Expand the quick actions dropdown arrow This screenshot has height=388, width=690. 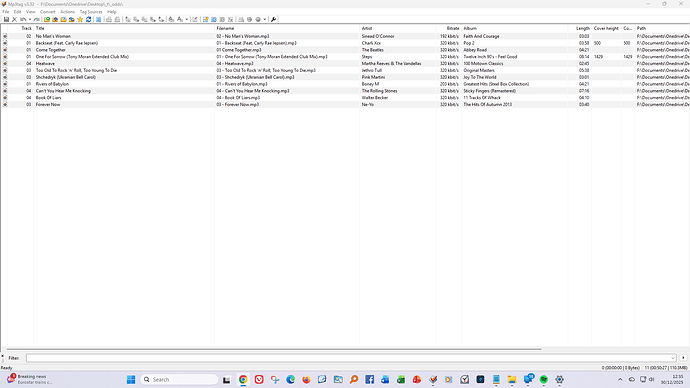pos(186,19)
